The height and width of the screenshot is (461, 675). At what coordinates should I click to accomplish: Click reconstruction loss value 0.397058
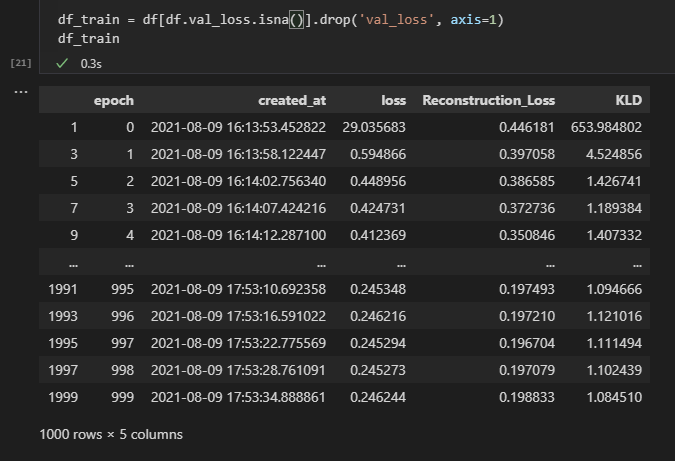pyautogui.click(x=527, y=154)
